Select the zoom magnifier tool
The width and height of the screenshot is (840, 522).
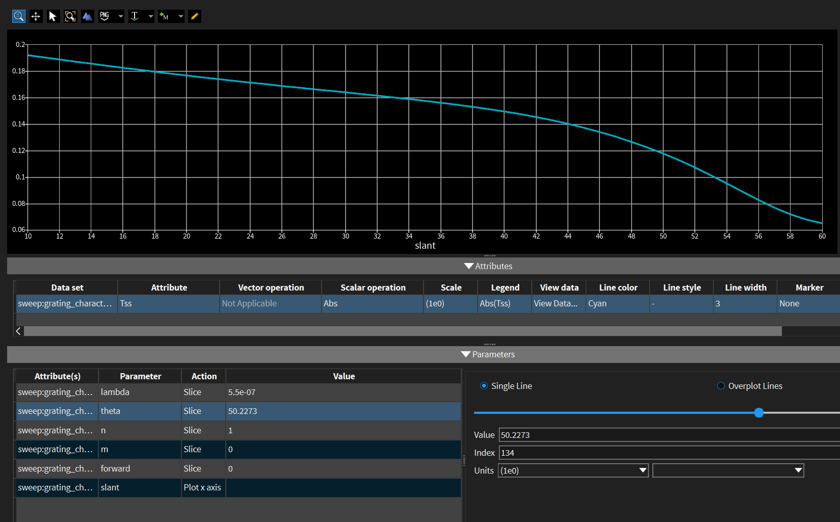click(x=18, y=17)
